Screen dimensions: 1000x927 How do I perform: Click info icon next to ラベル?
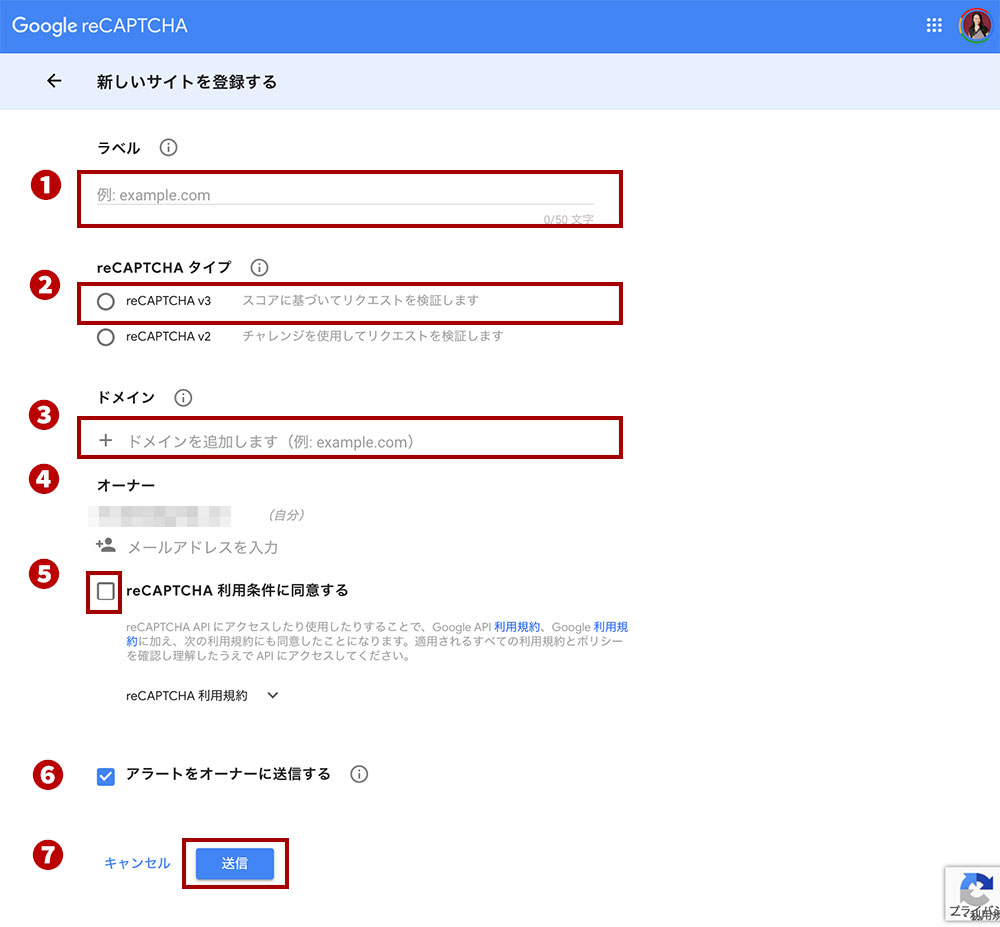168,148
